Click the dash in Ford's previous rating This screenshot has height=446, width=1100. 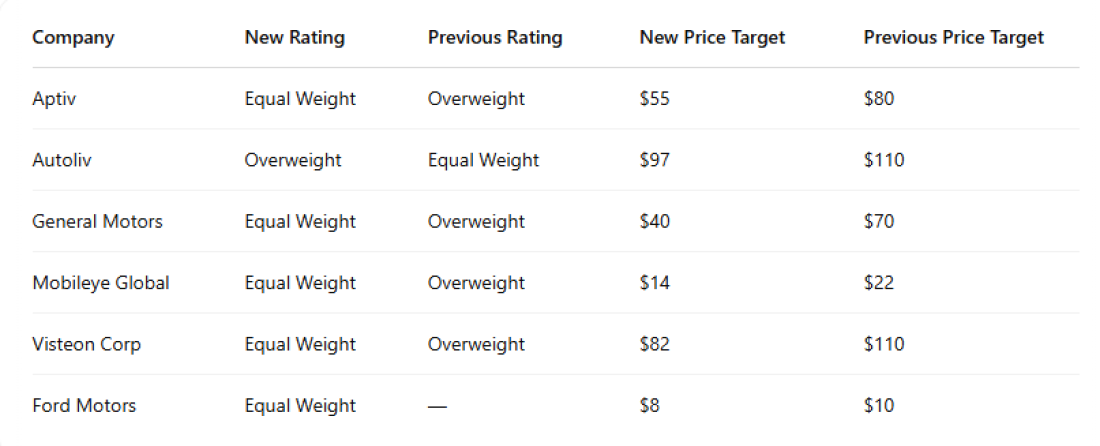pyautogui.click(x=437, y=406)
